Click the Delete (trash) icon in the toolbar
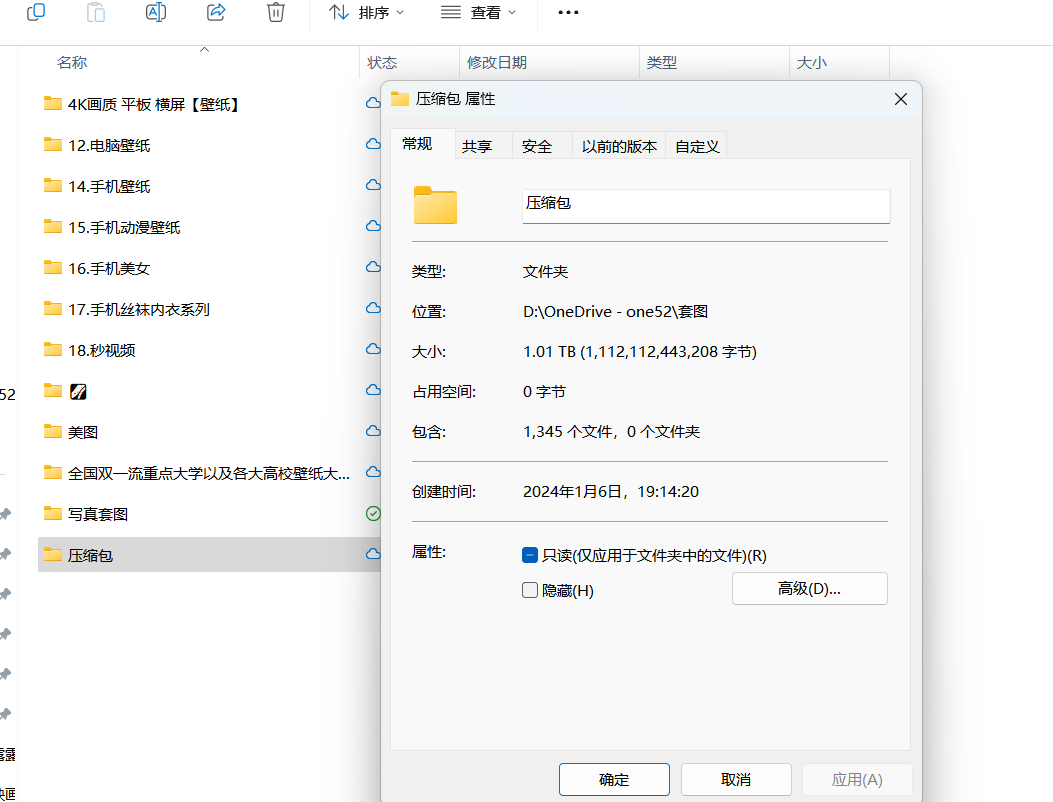The image size is (1053, 802). pyautogui.click(x=275, y=13)
